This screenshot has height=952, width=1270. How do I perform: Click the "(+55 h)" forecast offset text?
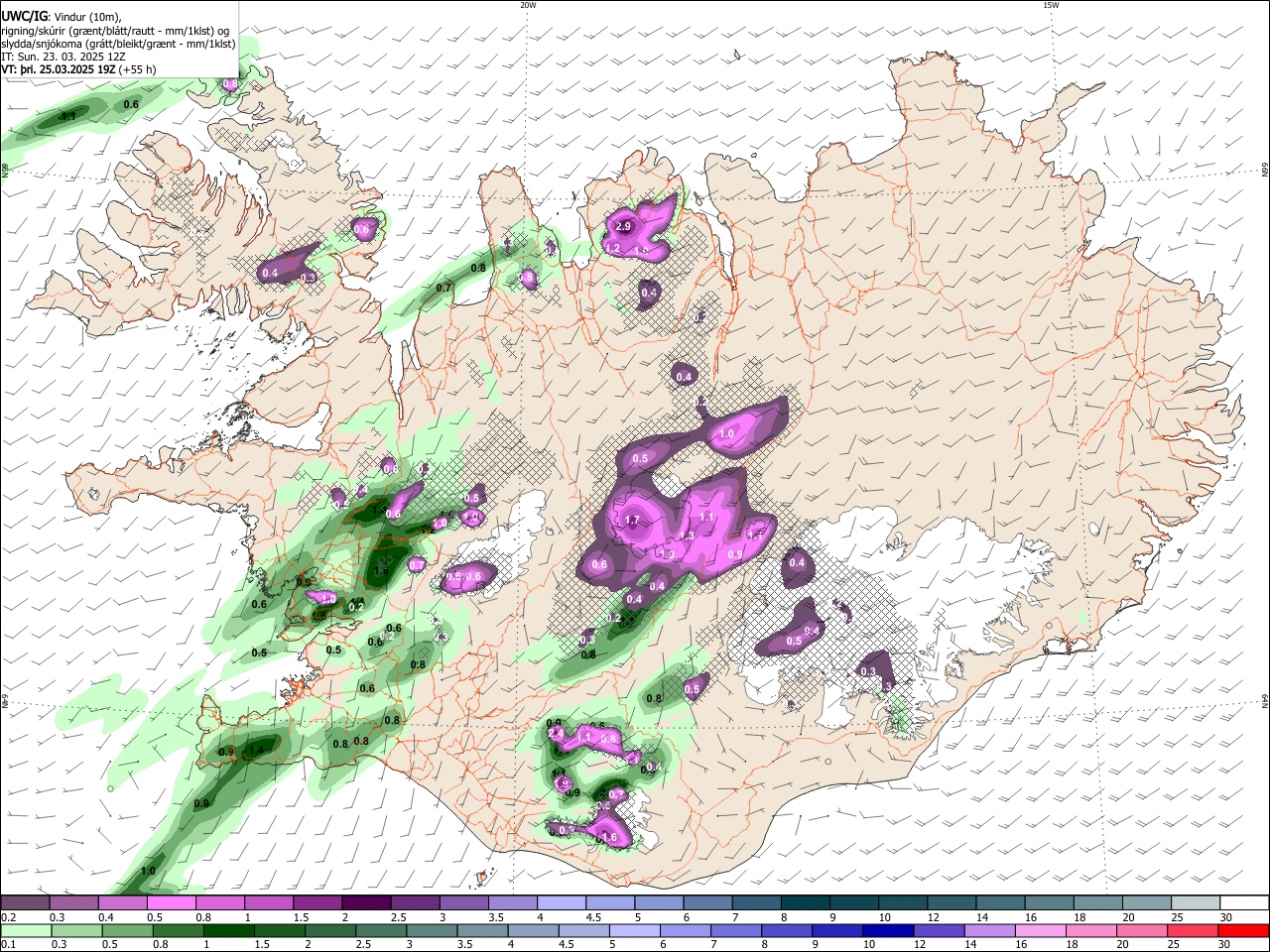[137, 69]
